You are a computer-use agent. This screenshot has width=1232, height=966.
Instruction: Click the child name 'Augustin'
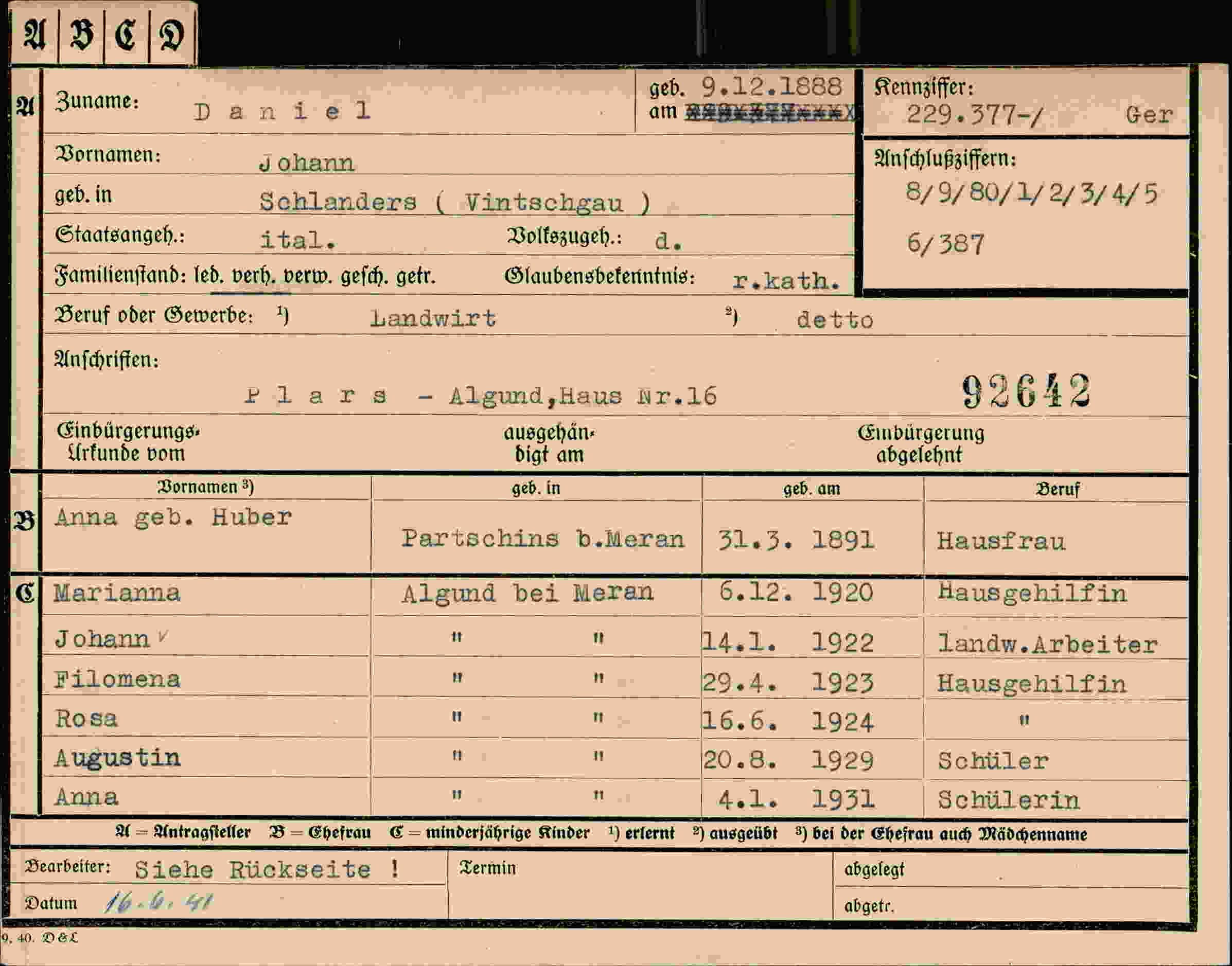tap(117, 758)
